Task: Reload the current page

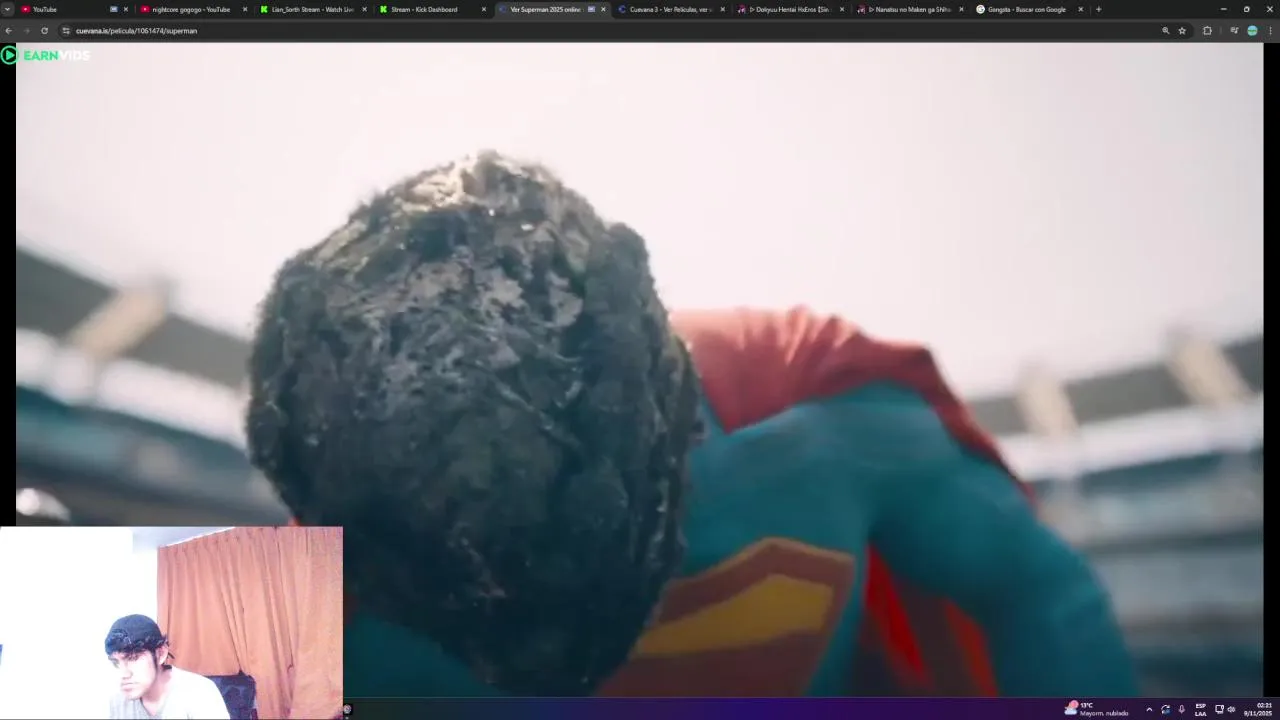Action: (44, 31)
